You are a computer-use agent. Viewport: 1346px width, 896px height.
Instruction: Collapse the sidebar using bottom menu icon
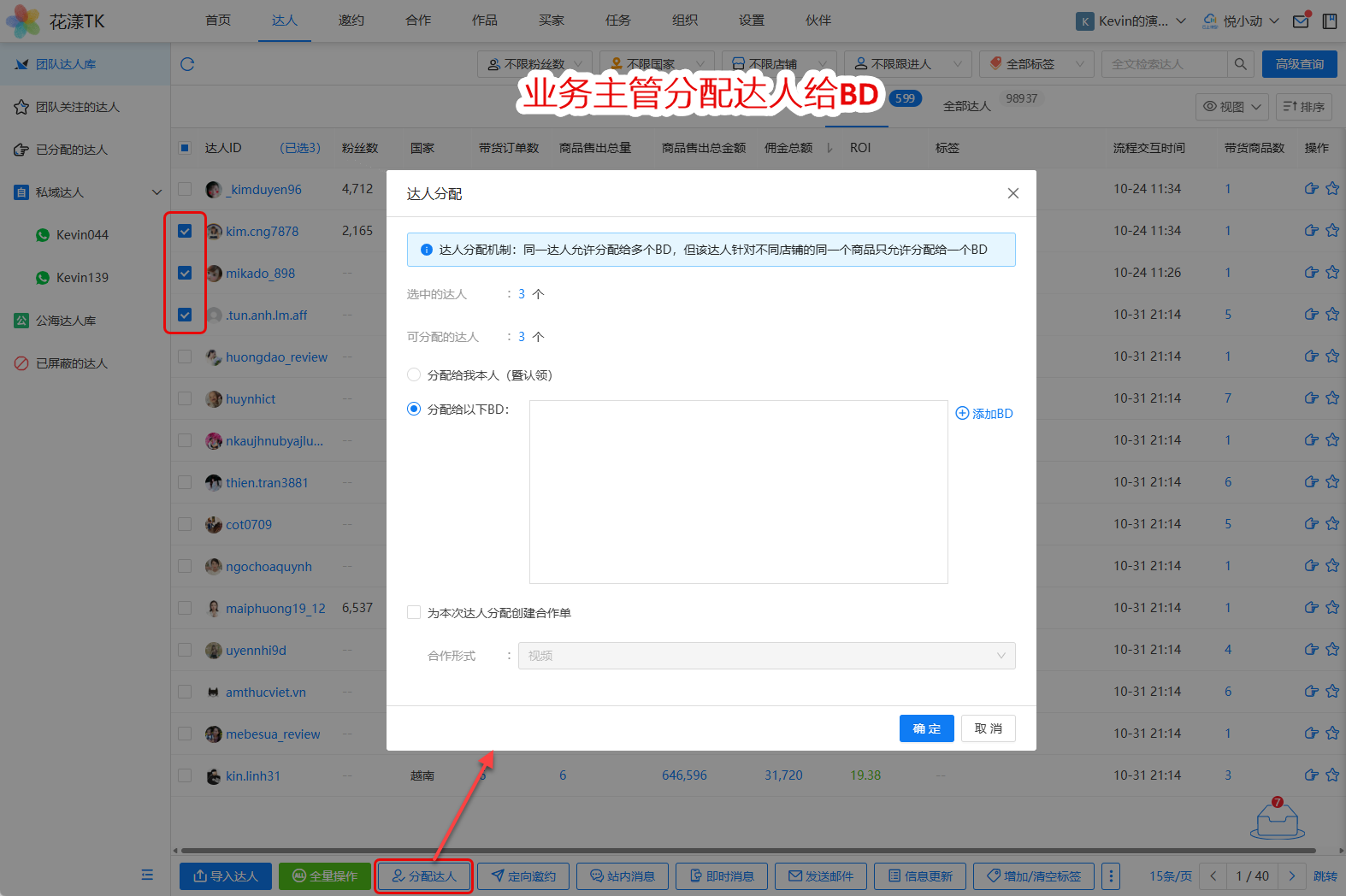point(147,875)
